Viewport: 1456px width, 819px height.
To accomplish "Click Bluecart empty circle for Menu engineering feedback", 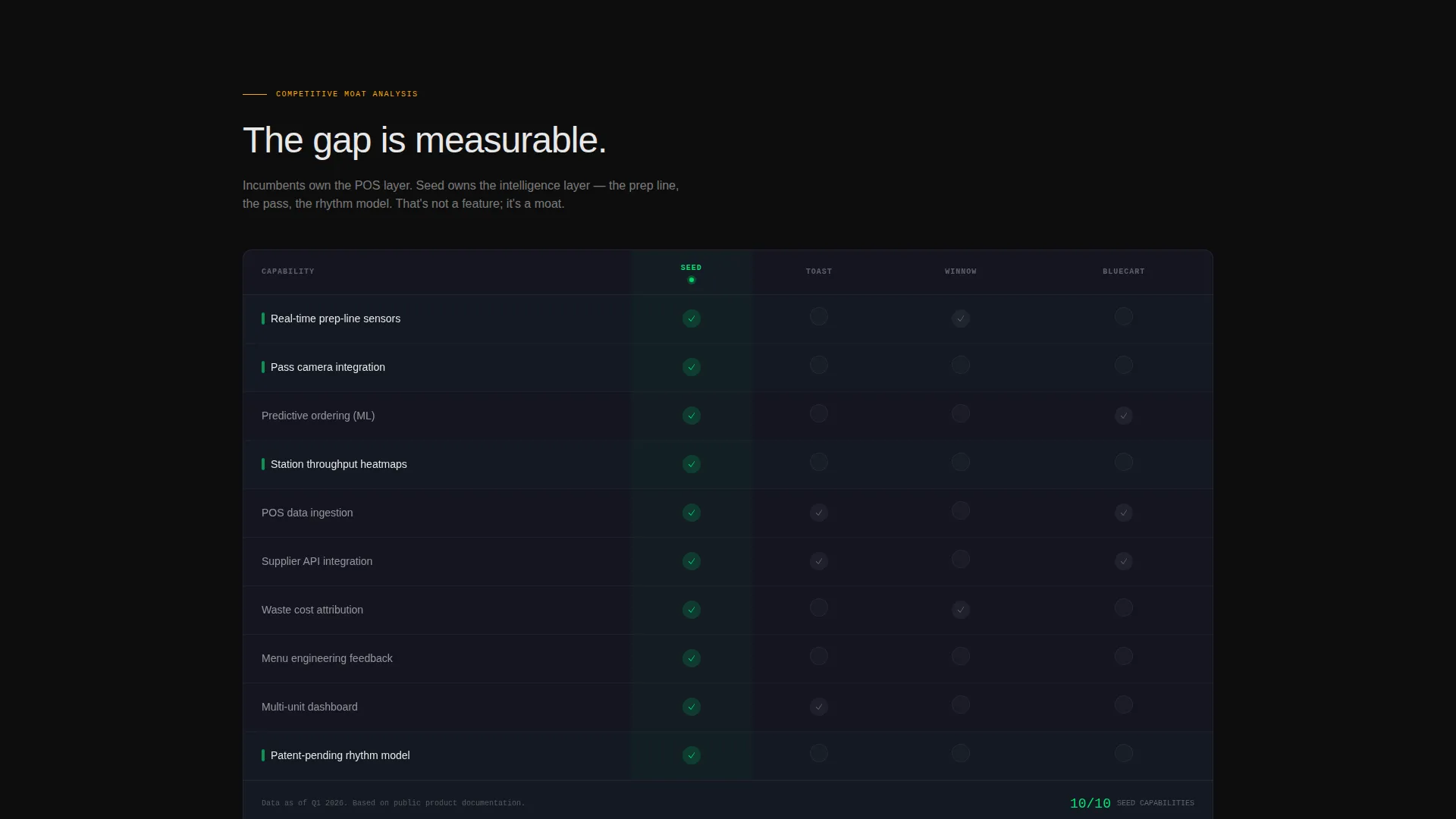I will coord(1123,656).
